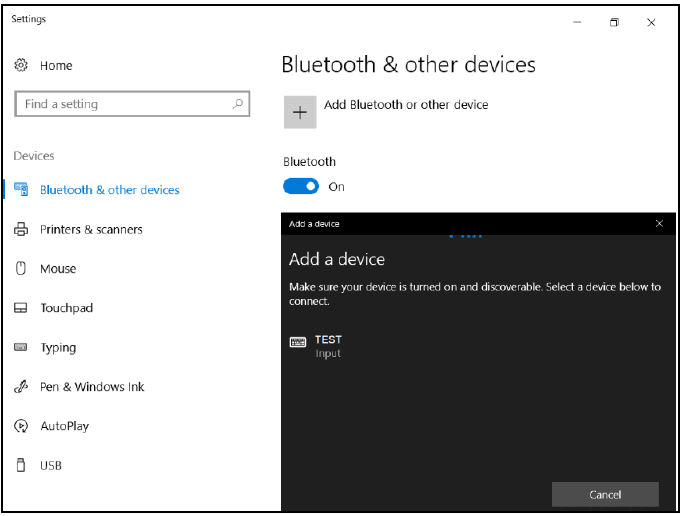
Task: Close the Add a device dialog
Action: (659, 224)
